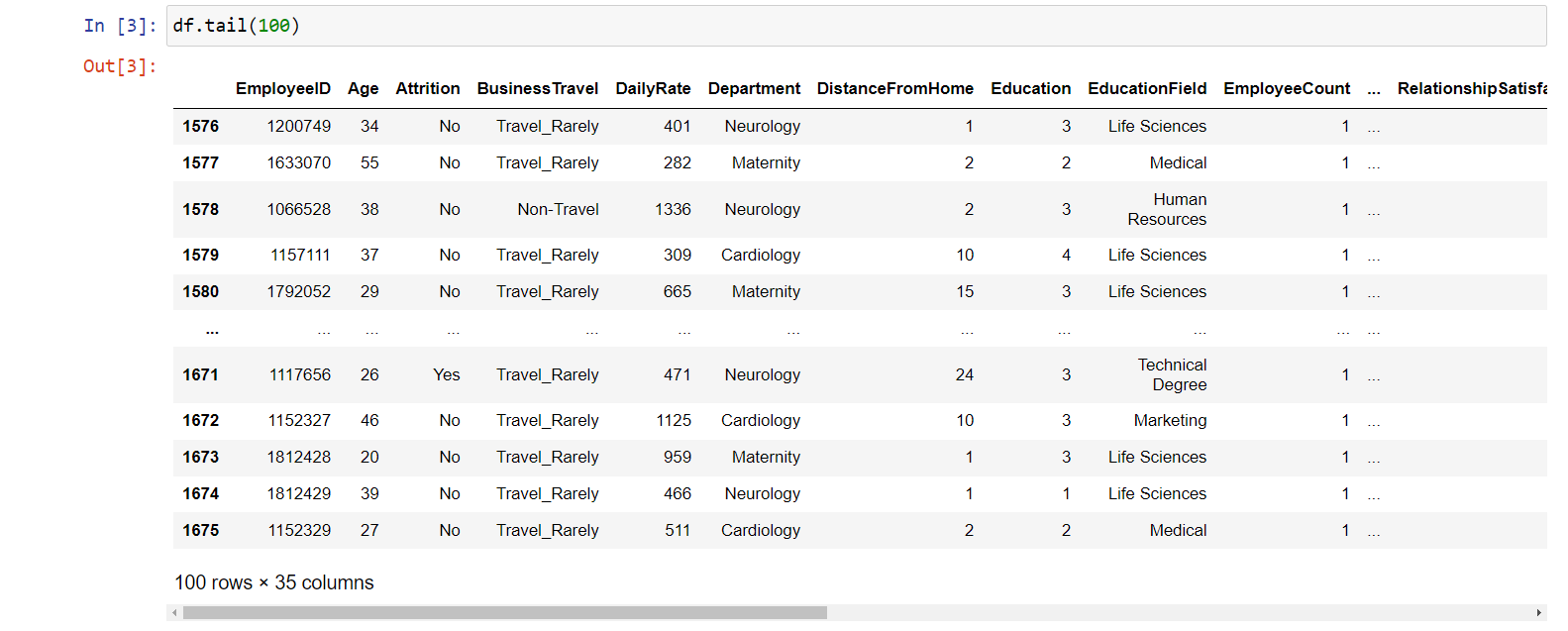This screenshot has width=1568, height=631.
Task: Click the df.tail(100) code input cell
Action: click(x=856, y=26)
